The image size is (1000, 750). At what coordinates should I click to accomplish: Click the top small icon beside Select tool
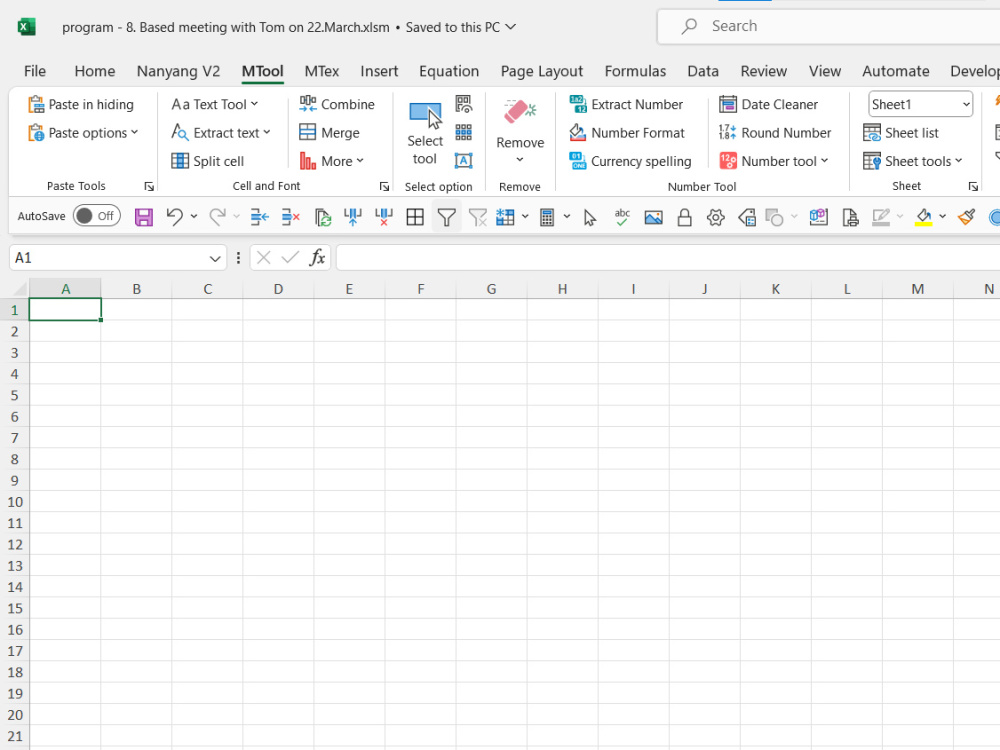(464, 104)
